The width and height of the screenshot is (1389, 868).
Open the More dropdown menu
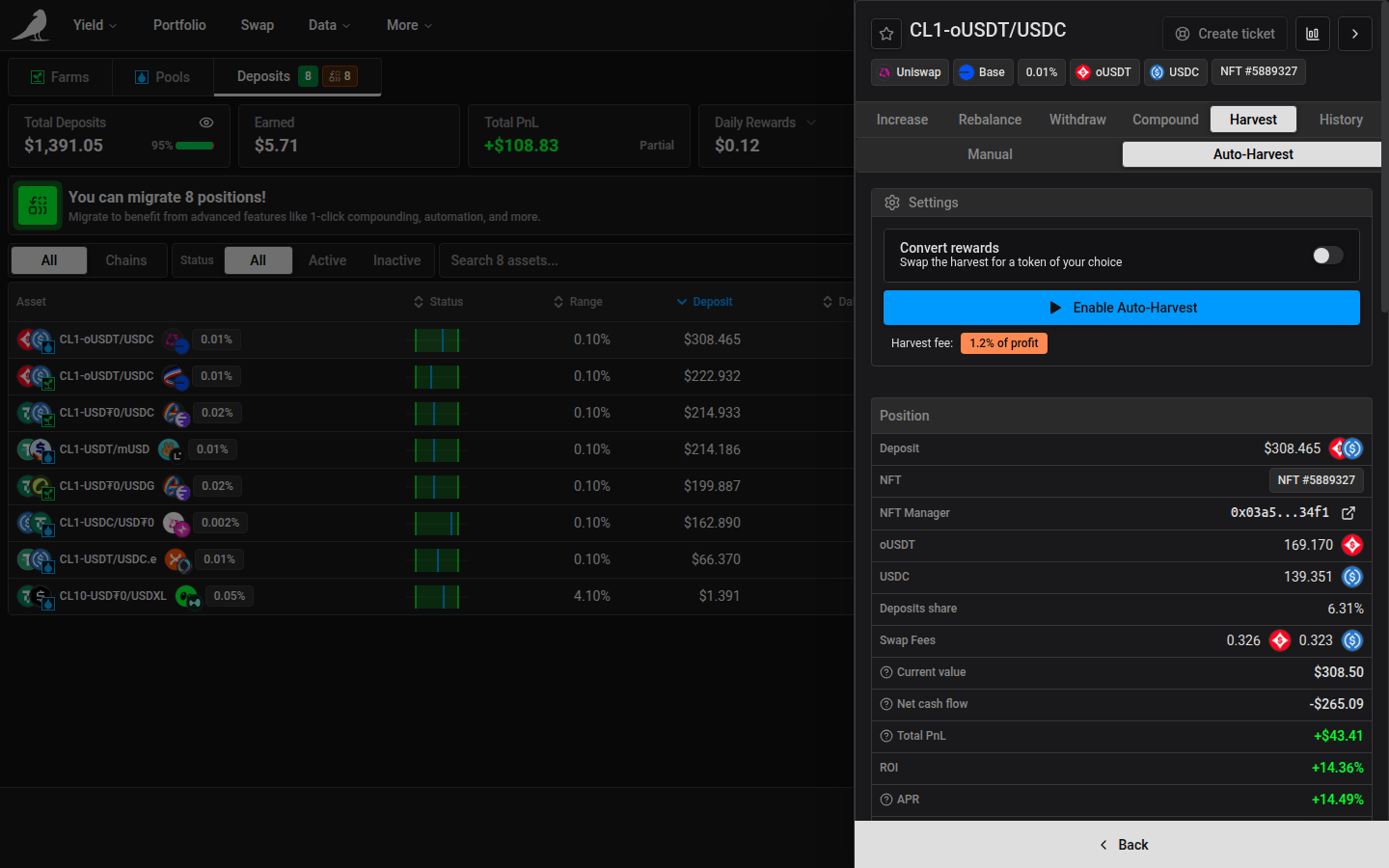pyautogui.click(x=409, y=25)
